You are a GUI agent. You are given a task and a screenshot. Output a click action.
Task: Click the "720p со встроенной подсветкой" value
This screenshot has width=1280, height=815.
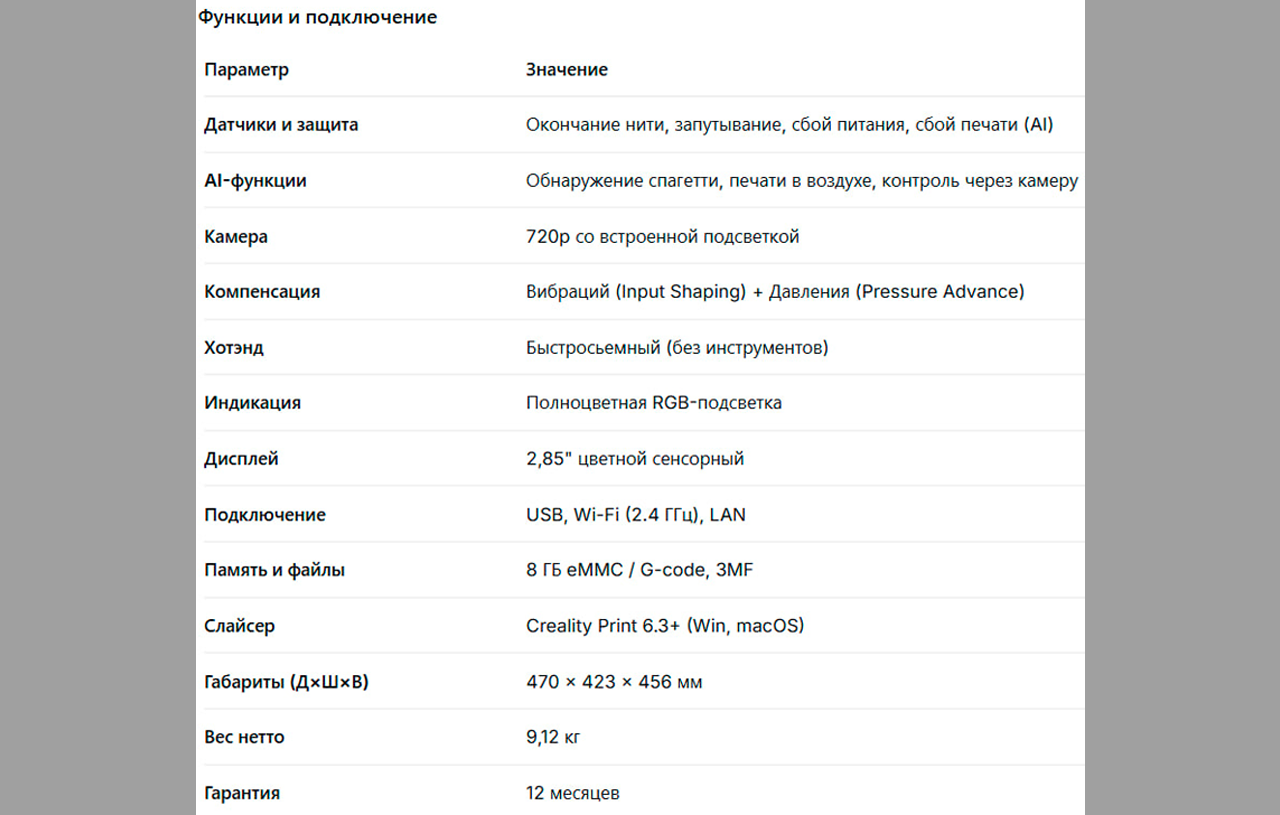pyautogui.click(x=662, y=237)
